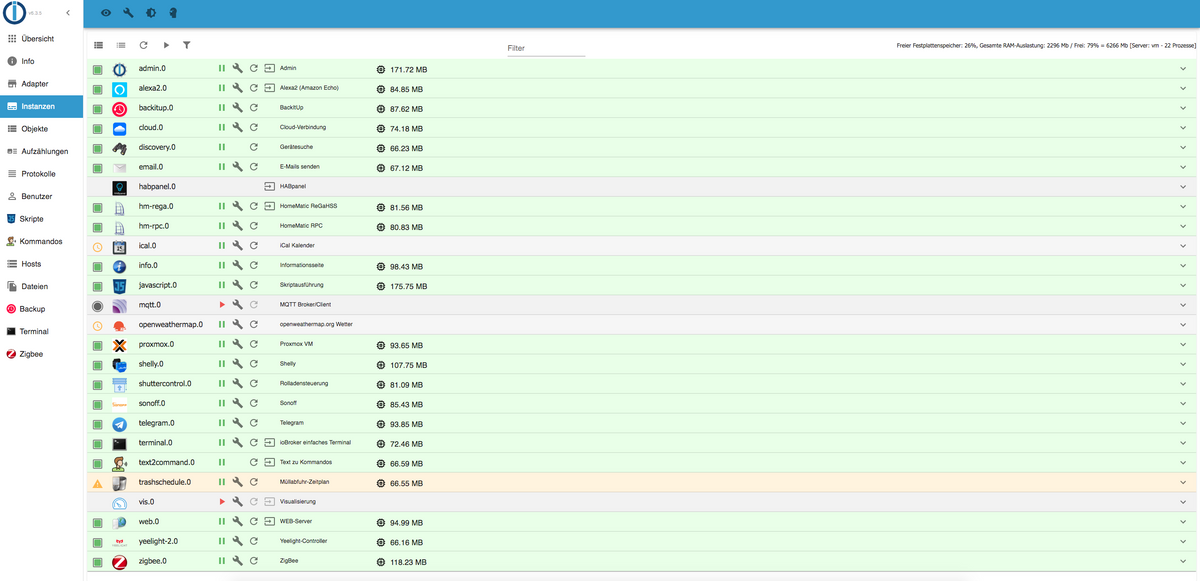The width and height of the screenshot is (1200, 581).
Task: Open the habpanel.0 web link icon
Action: [269, 186]
